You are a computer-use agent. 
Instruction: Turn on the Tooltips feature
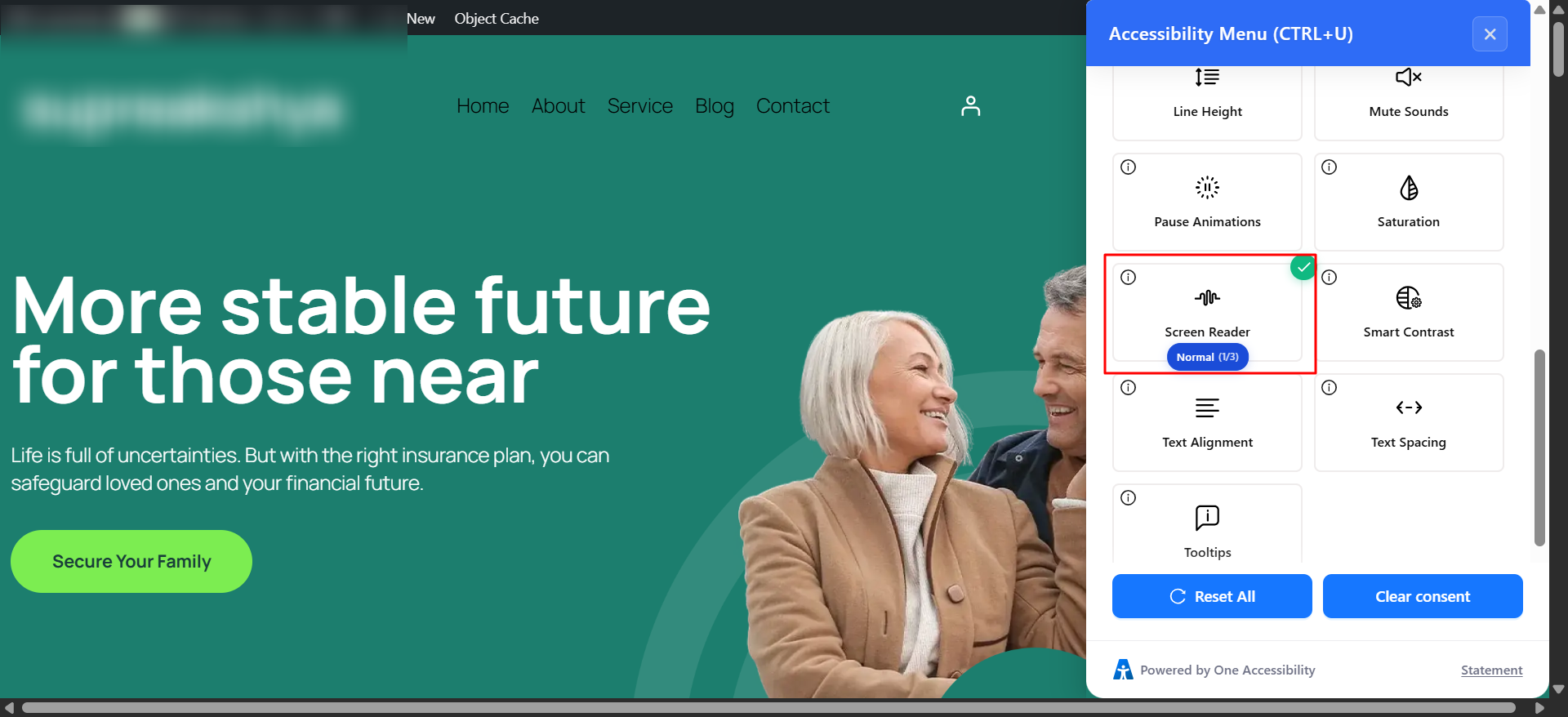[1207, 523]
